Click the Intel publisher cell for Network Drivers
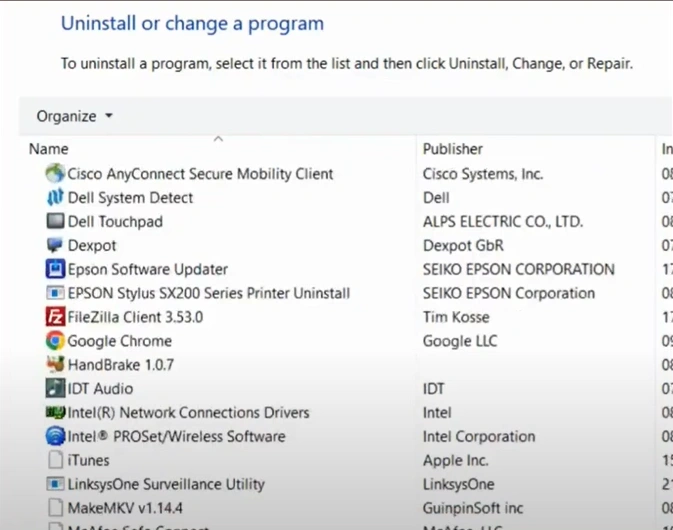 pos(437,412)
